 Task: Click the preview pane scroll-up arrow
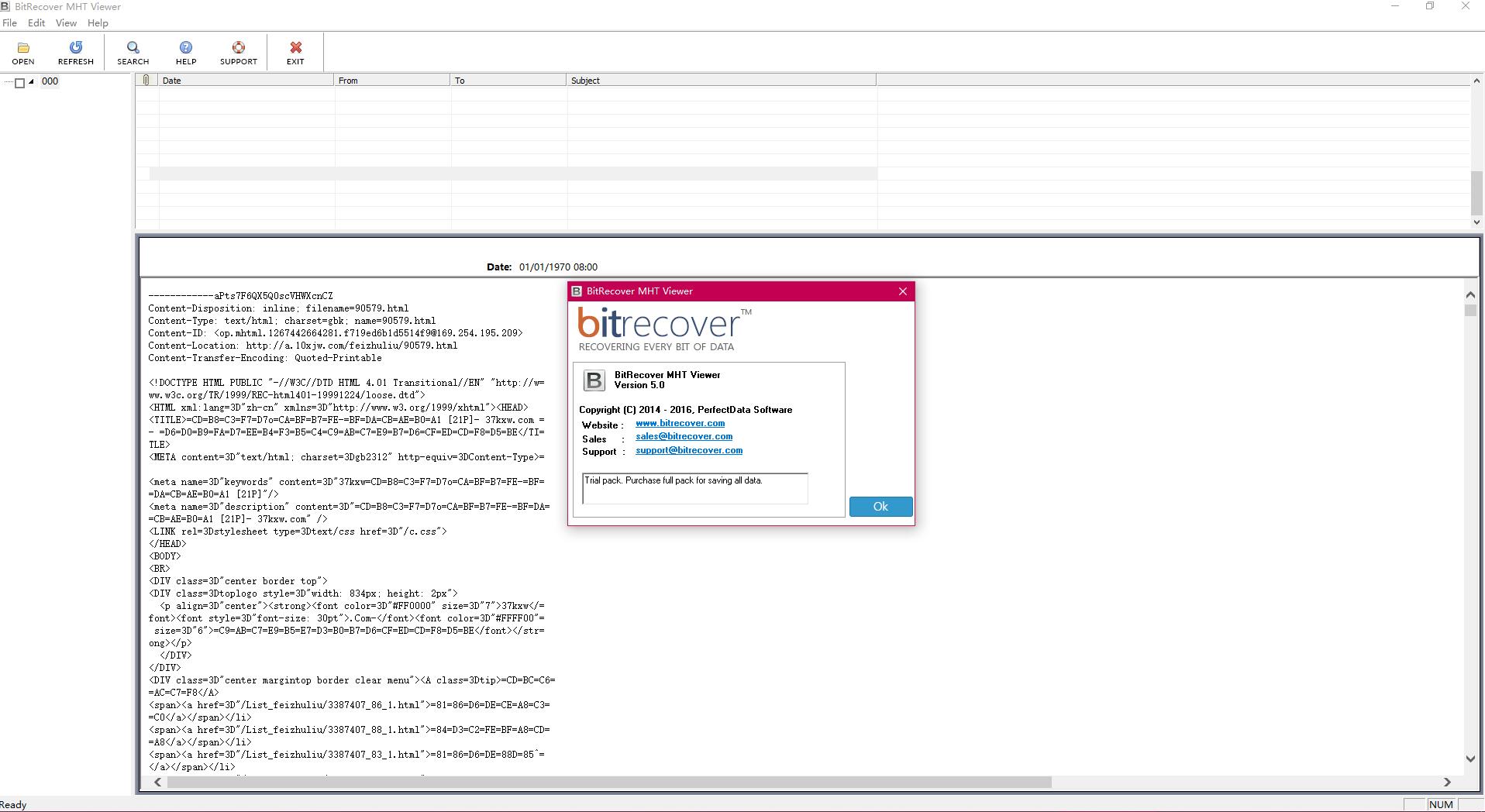coord(1470,294)
